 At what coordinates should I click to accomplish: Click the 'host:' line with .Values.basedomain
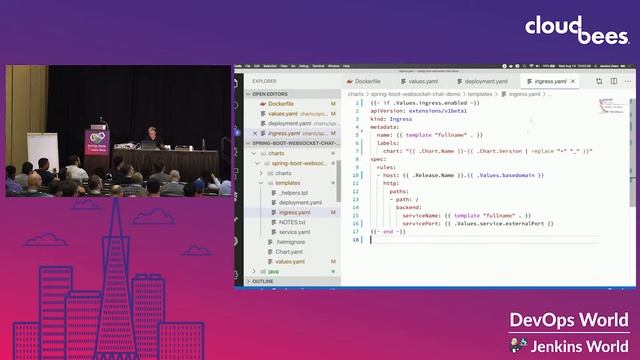point(460,176)
